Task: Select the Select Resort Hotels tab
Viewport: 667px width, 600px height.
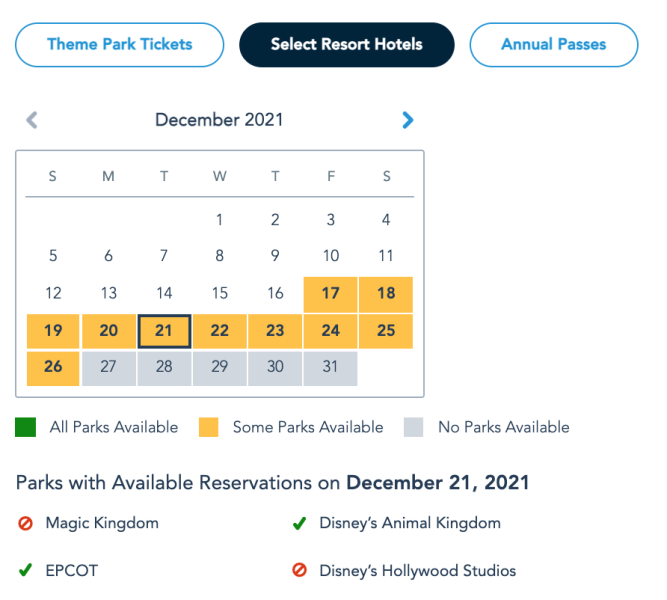Action: 347,45
